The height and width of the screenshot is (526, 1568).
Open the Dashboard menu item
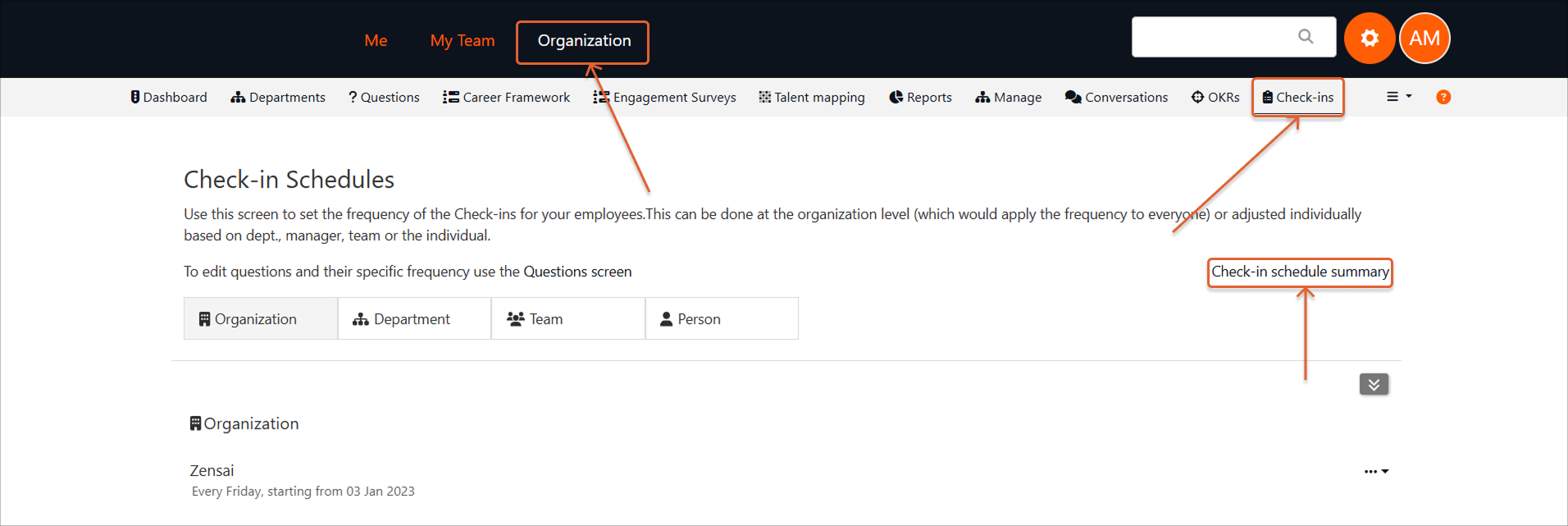click(x=169, y=97)
